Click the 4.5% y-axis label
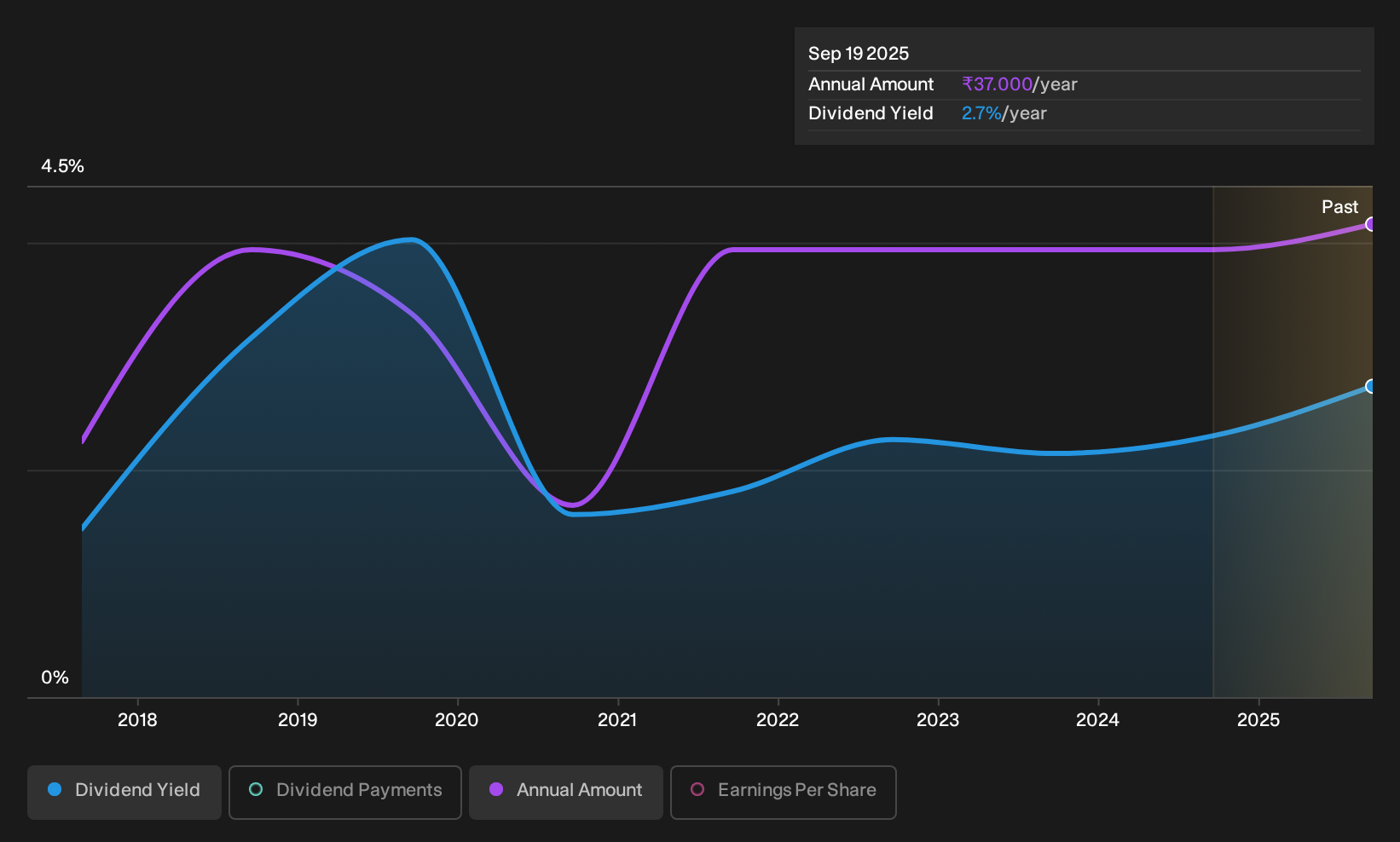The width and height of the screenshot is (1400, 842). 62,166
